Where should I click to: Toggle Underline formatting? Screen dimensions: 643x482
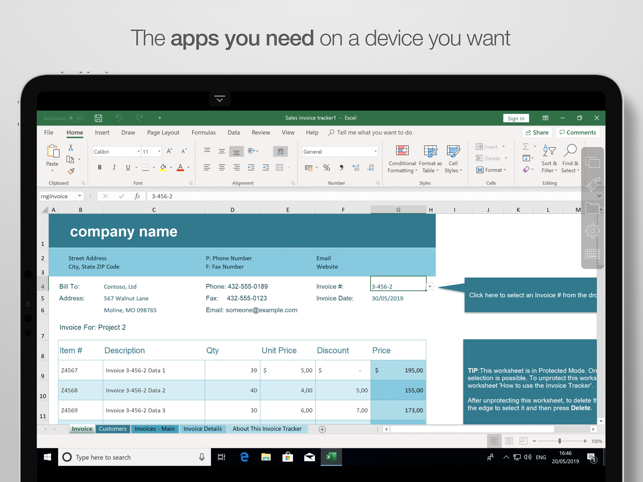click(x=128, y=167)
